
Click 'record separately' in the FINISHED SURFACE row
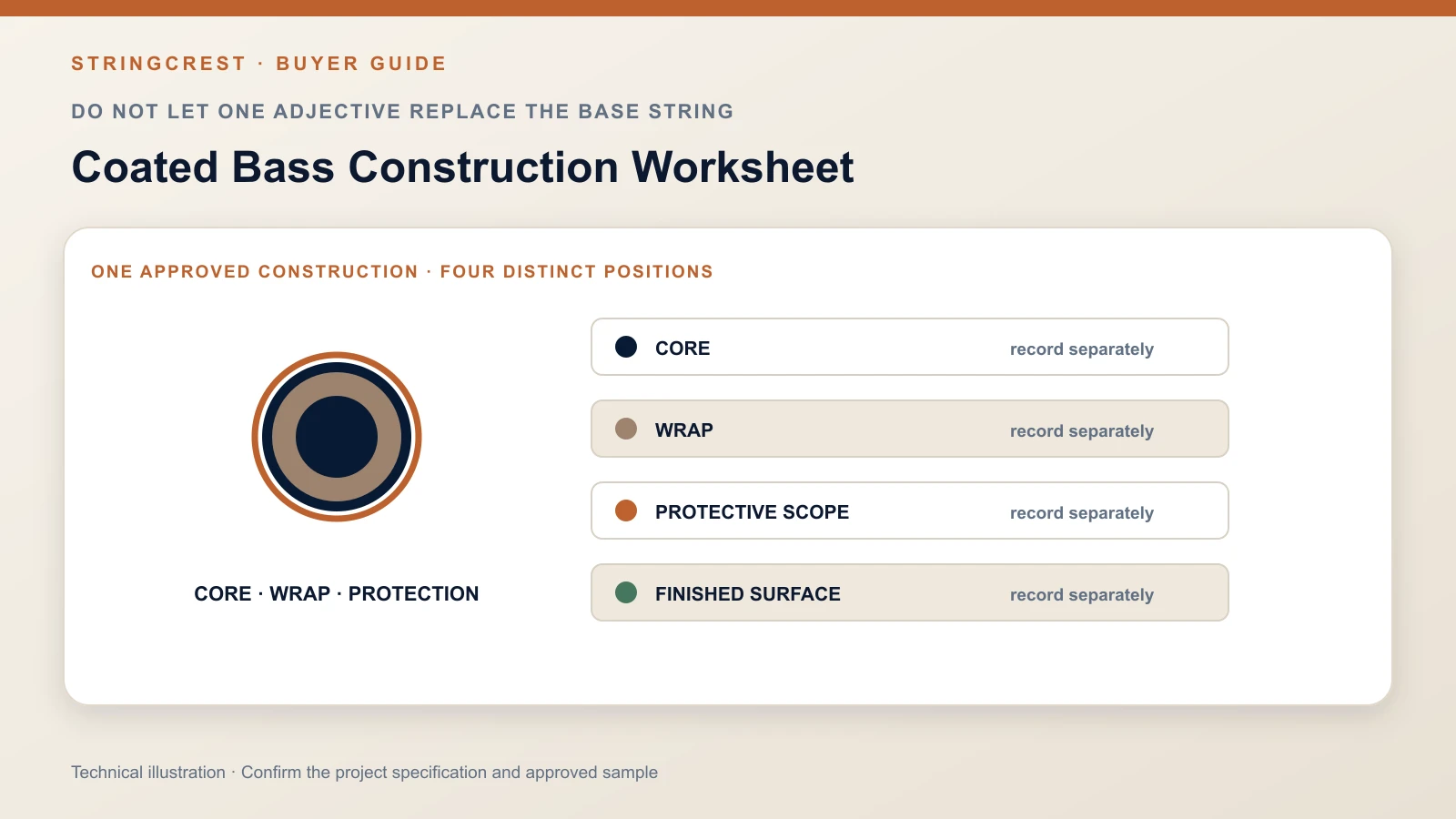(x=1082, y=595)
